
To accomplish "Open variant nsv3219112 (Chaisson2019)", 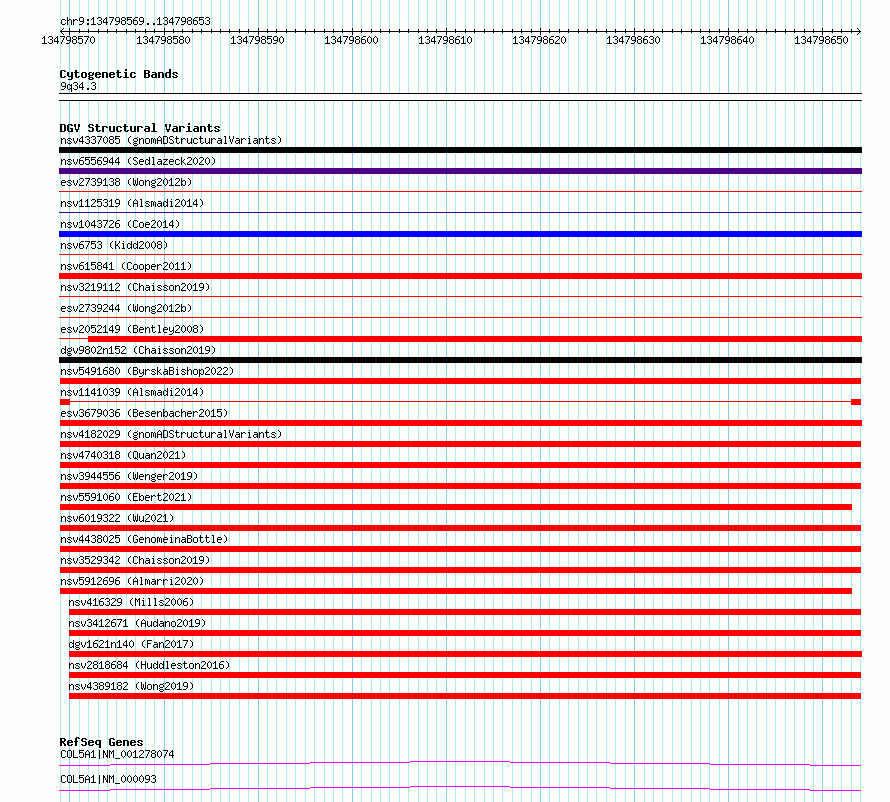I will [x=135, y=287].
